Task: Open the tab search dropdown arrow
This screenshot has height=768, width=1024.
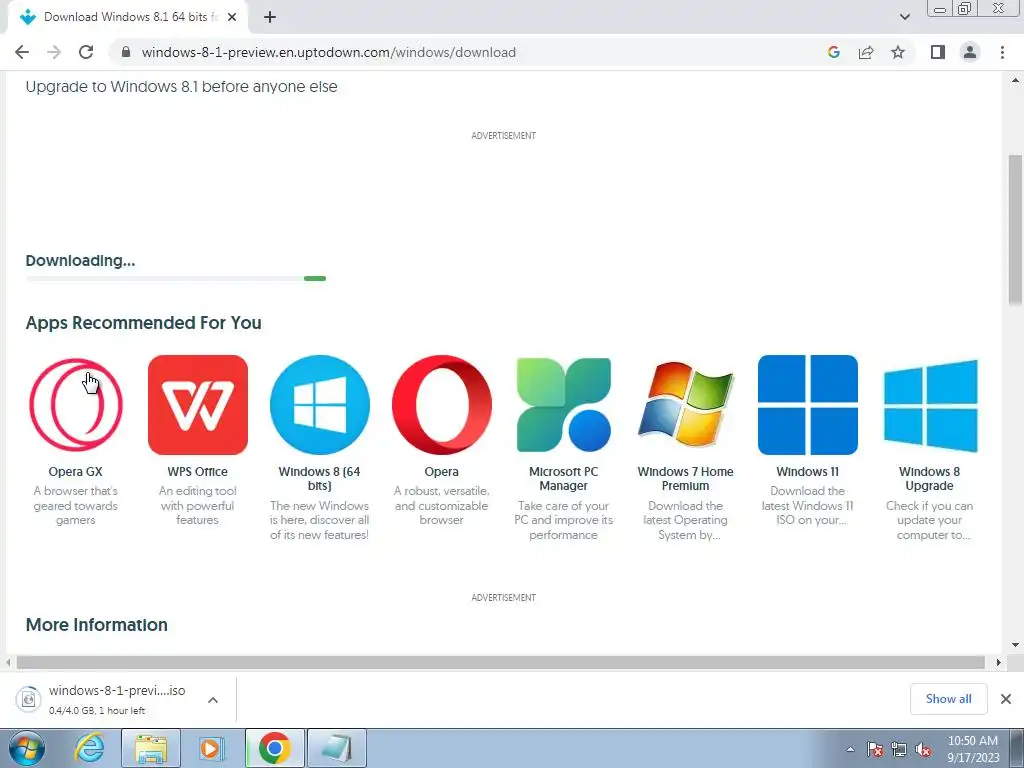Action: [x=904, y=17]
